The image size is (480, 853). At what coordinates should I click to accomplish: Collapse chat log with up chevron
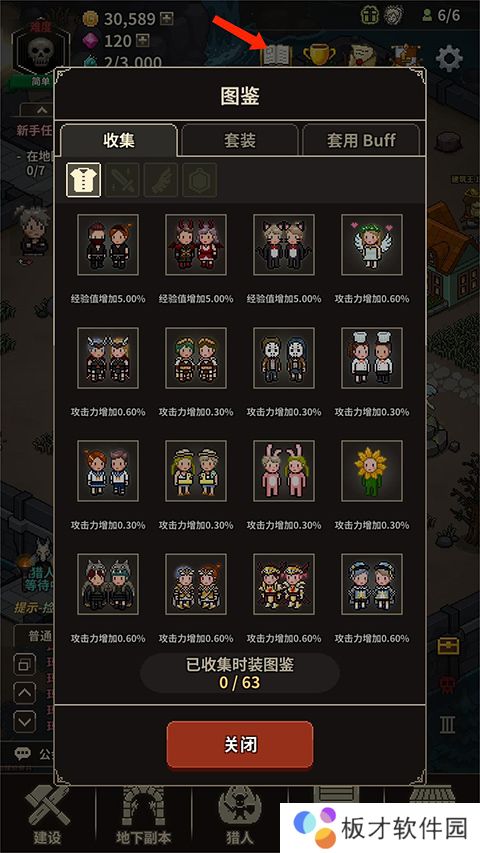click(x=24, y=693)
